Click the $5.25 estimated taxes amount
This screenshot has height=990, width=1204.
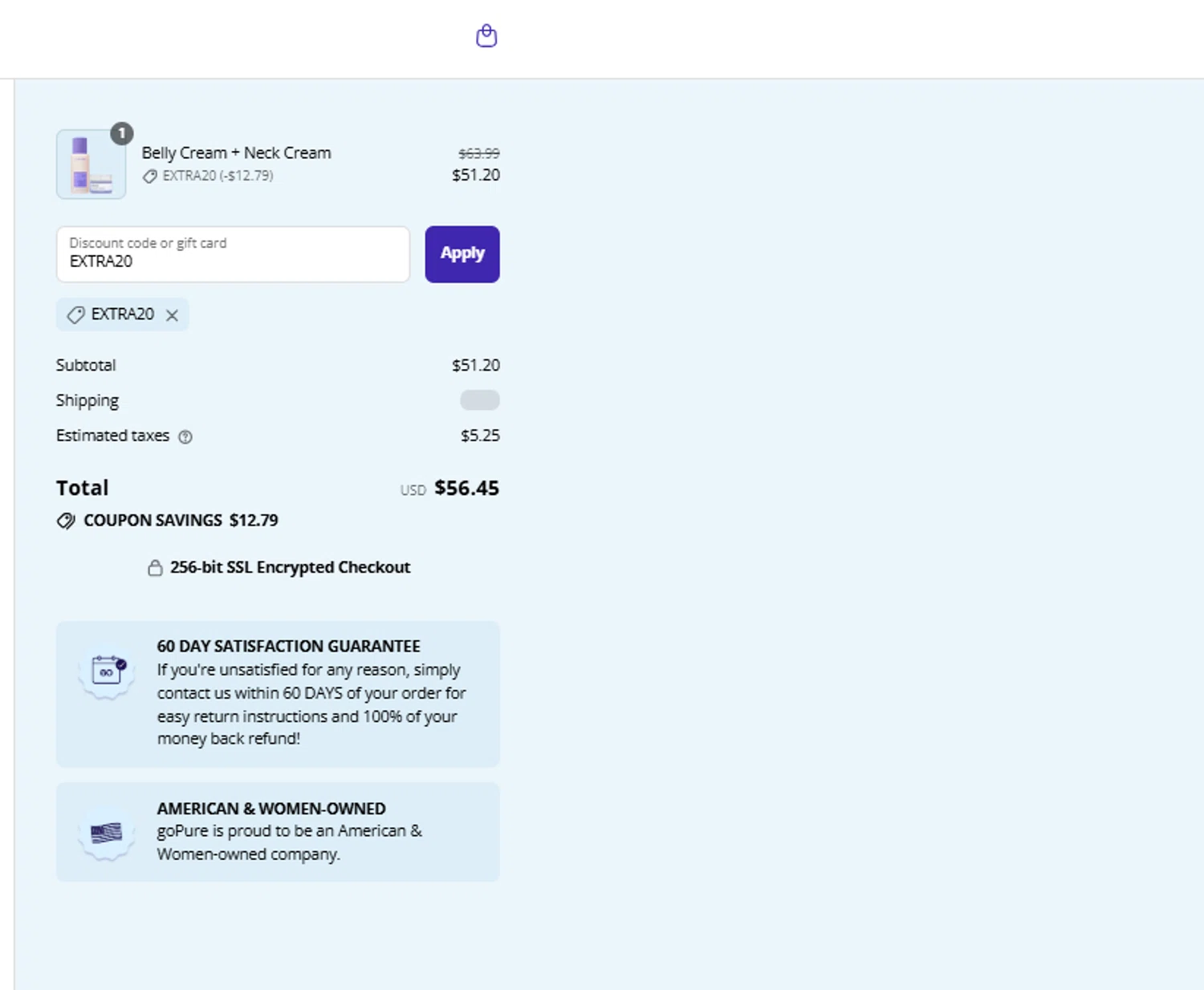point(480,436)
